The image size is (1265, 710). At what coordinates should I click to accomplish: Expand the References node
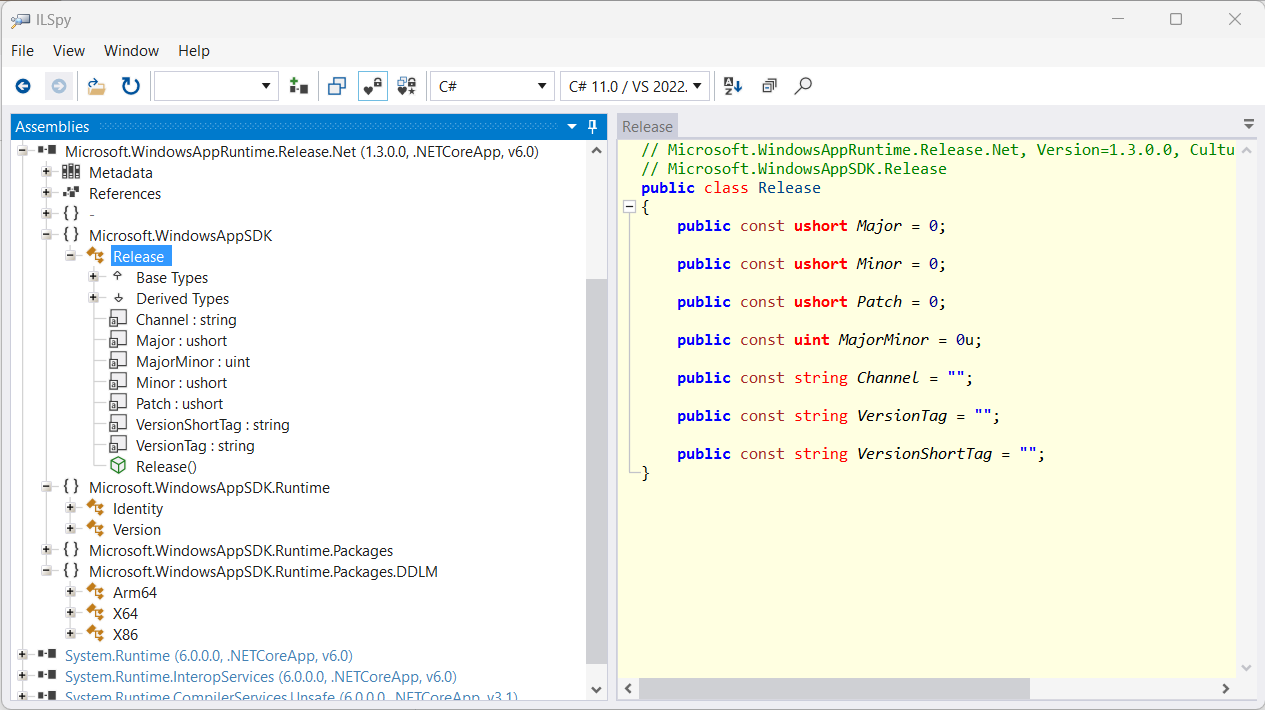pos(46,193)
